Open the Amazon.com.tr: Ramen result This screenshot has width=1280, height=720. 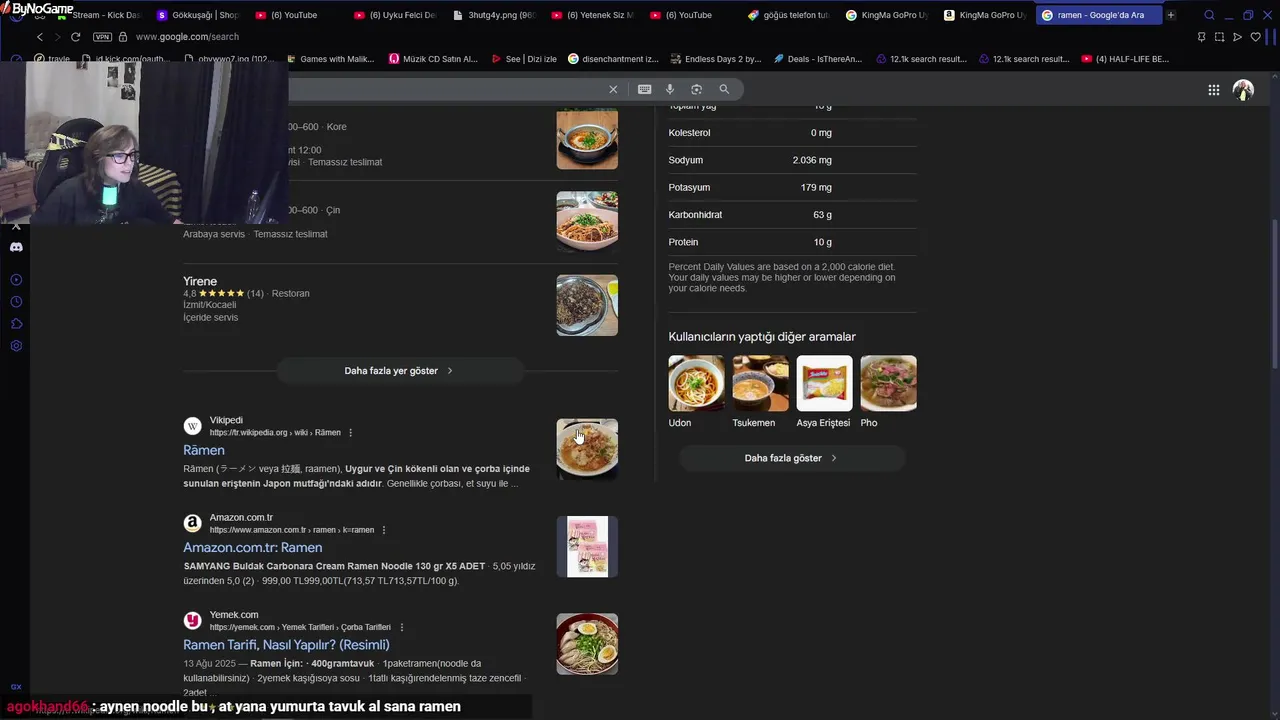pos(252,548)
